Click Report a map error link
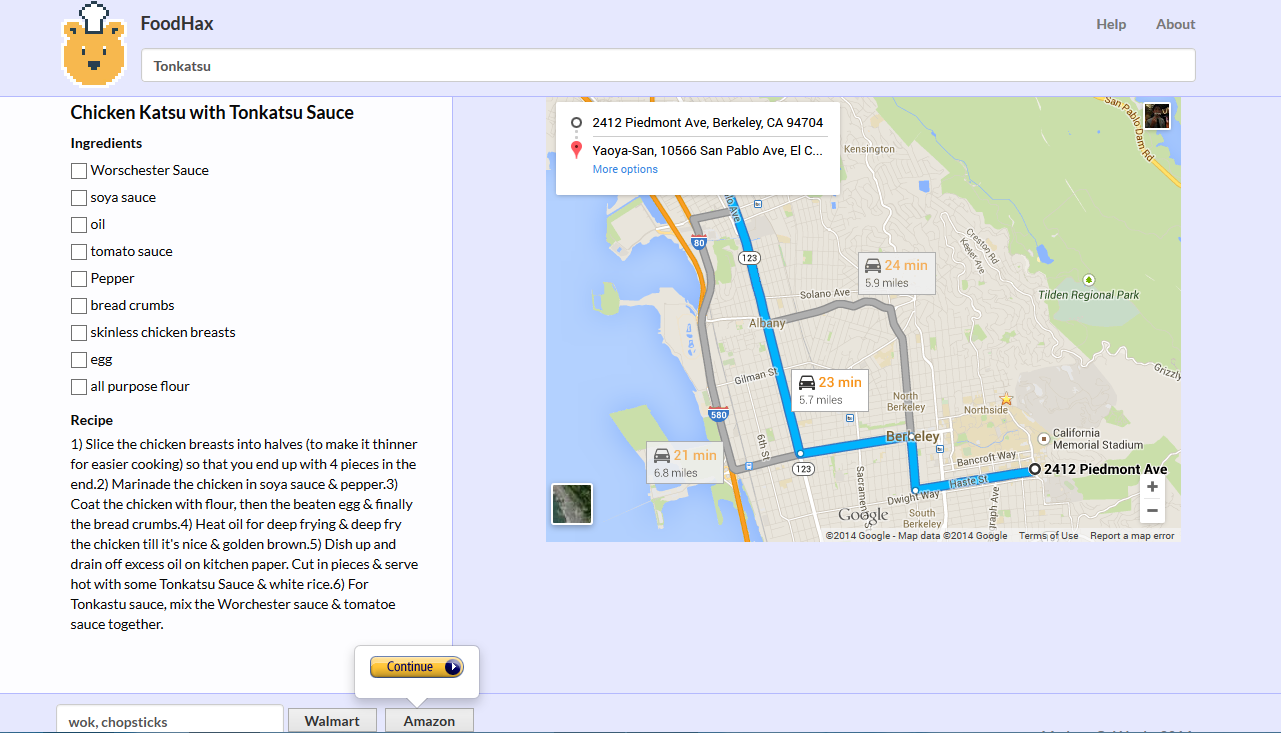 (1132, 536)
